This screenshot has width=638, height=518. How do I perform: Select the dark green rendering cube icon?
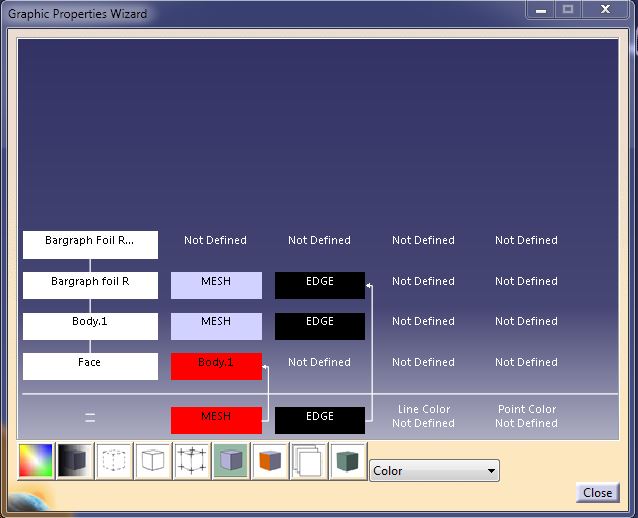click(x=348, y=461)
